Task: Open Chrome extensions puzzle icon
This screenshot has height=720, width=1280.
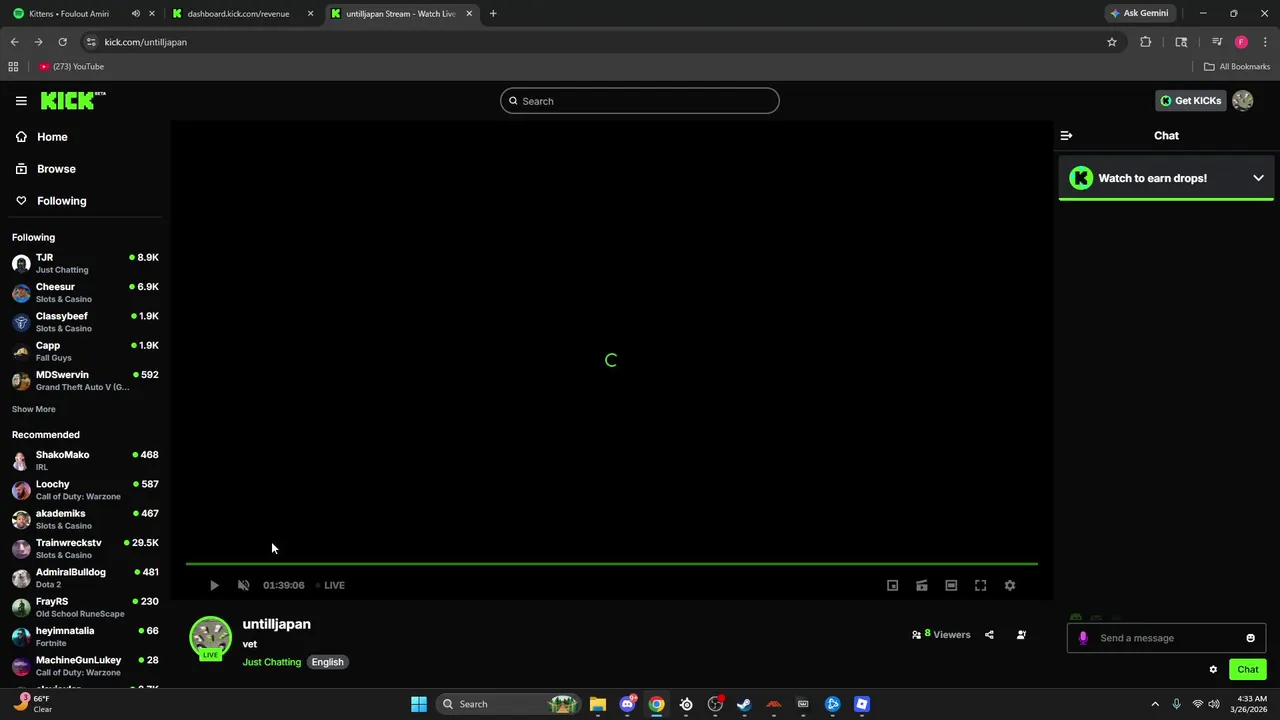Action: tap(1145, 42)
